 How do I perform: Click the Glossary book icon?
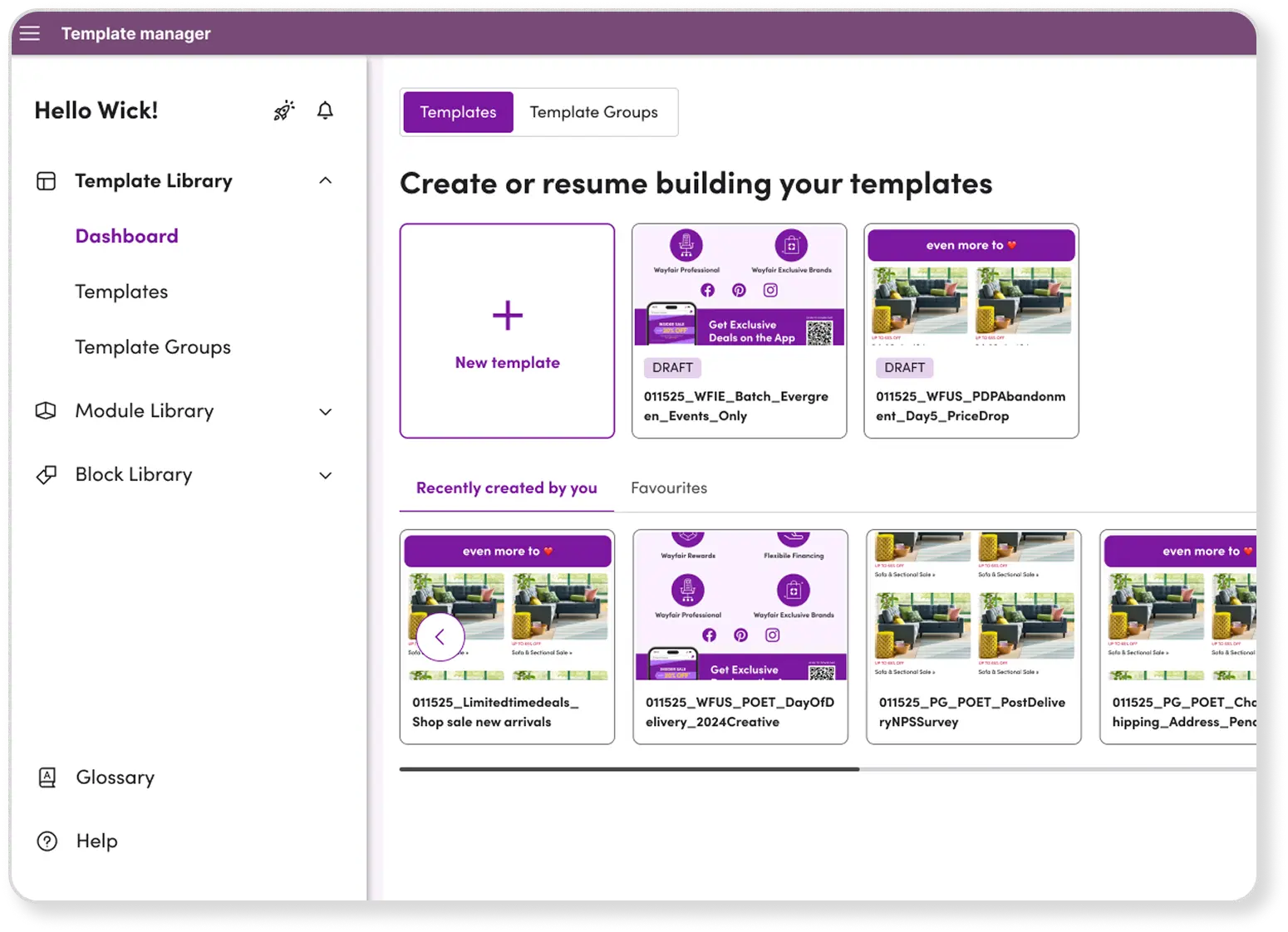[x=47, y=777]
